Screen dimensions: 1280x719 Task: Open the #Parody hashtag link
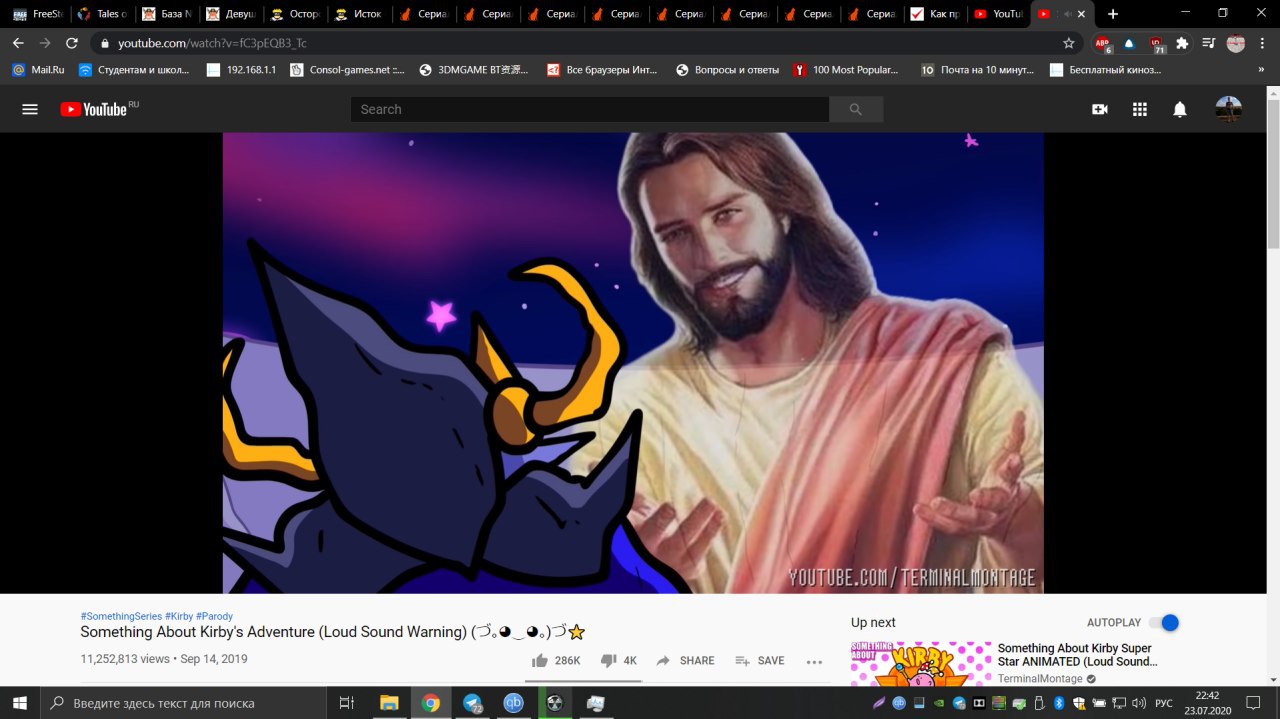click(214, 616)
